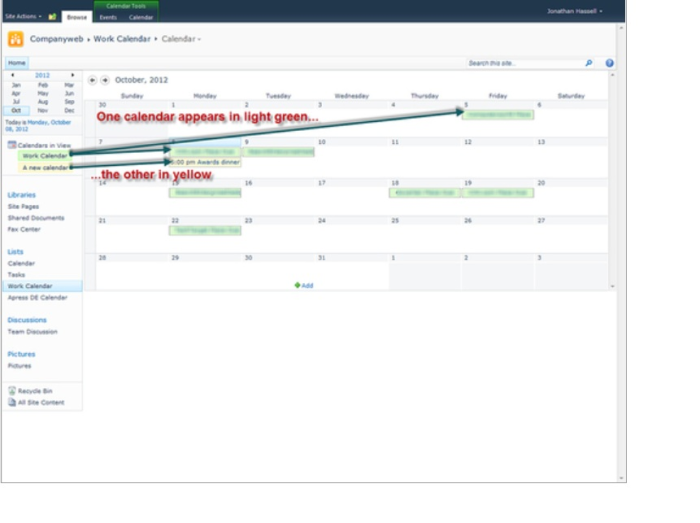Open the green event on Tuesday October 9
700x523 pixels.
[x=279, y=152]
